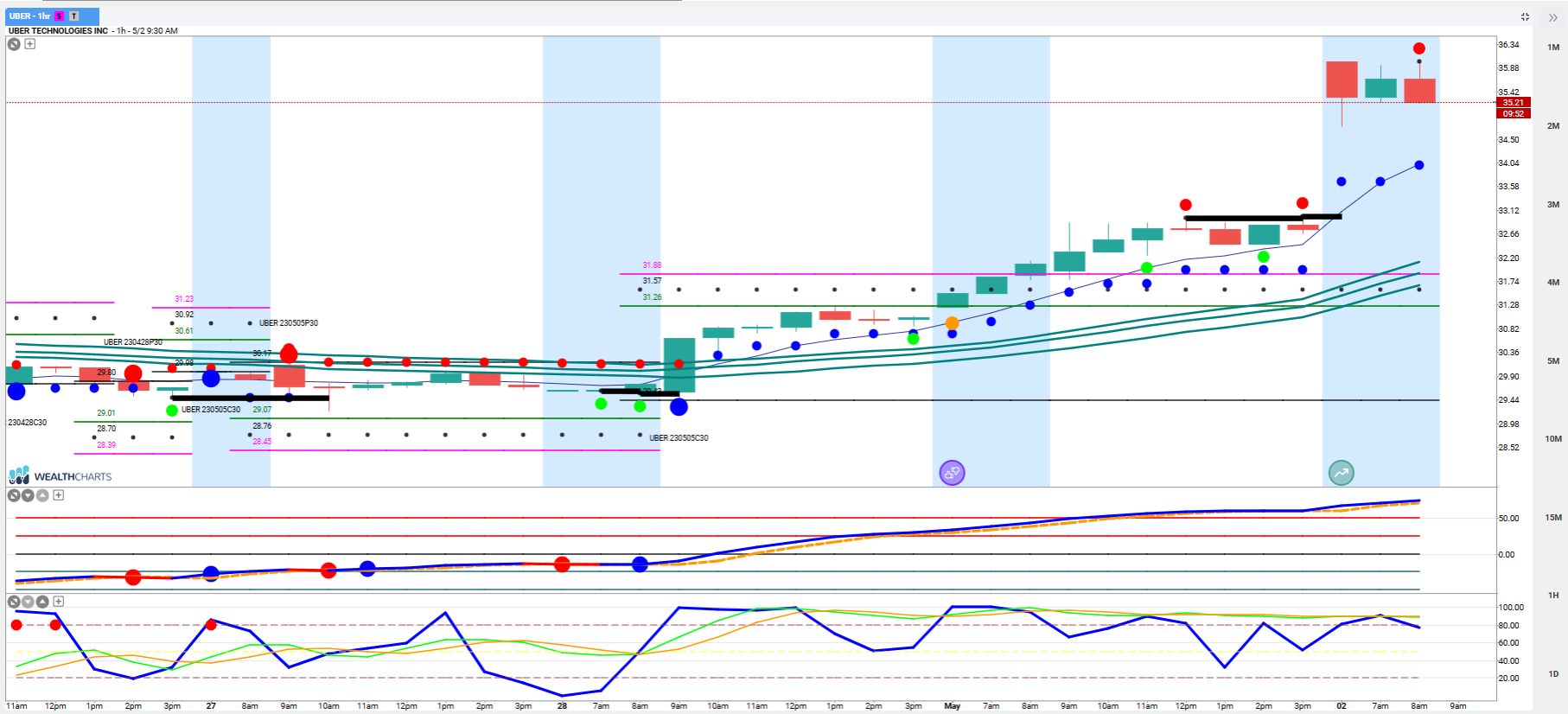Hide indicators using main chart circle-slash icon
Viewport: 1568px width, 714px height.
14,44
